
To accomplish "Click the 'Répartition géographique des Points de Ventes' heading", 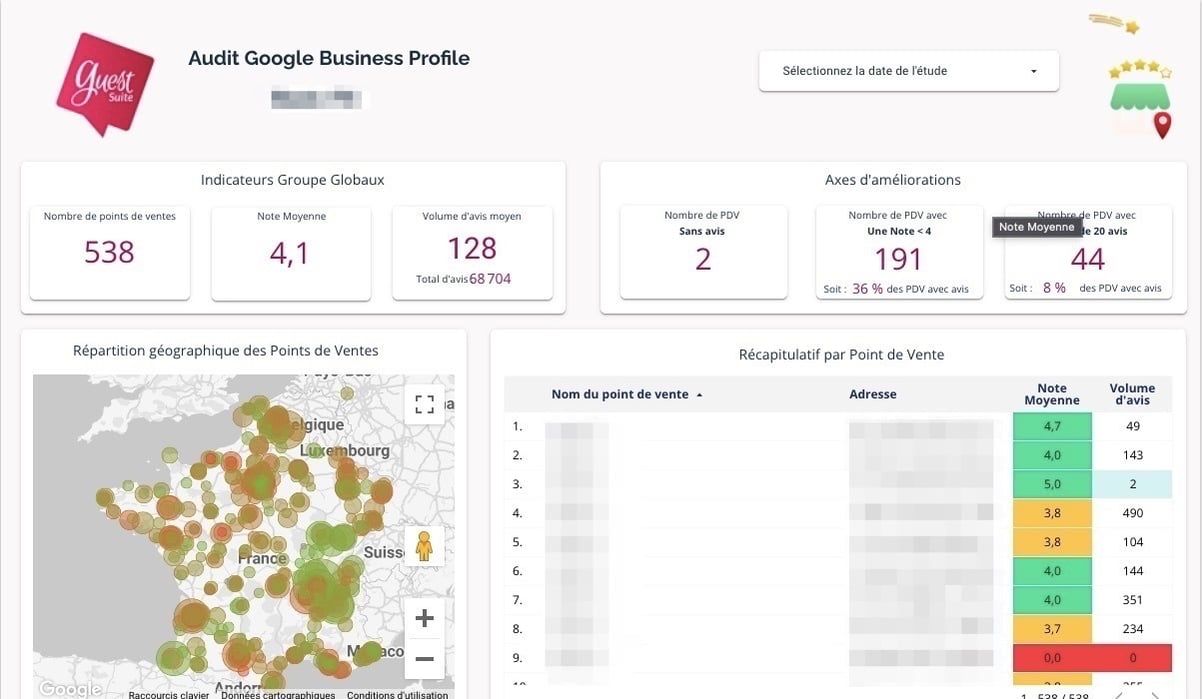I will click(226, 351).
